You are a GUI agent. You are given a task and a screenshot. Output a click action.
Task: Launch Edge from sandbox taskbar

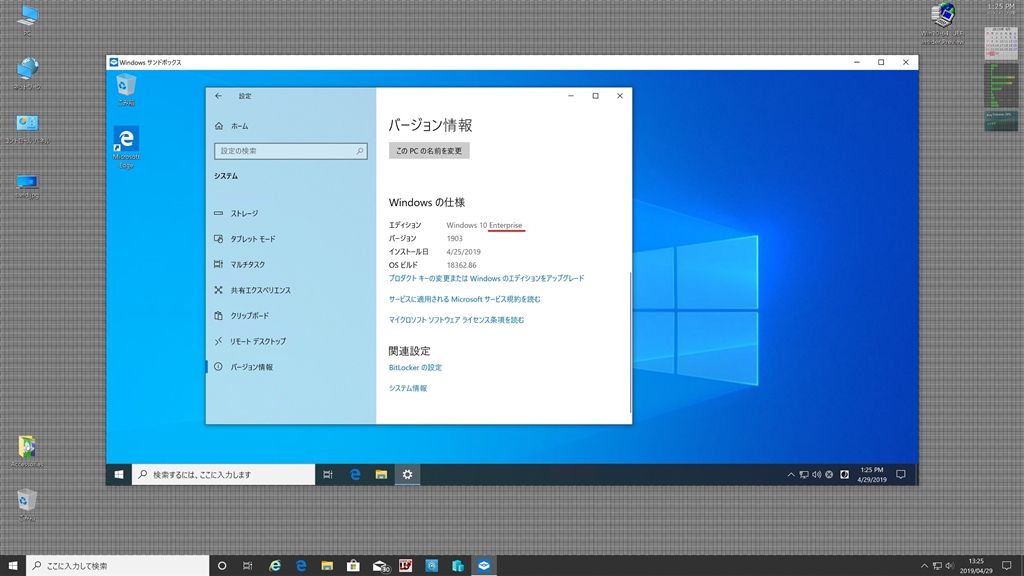(x=355, y=475)
